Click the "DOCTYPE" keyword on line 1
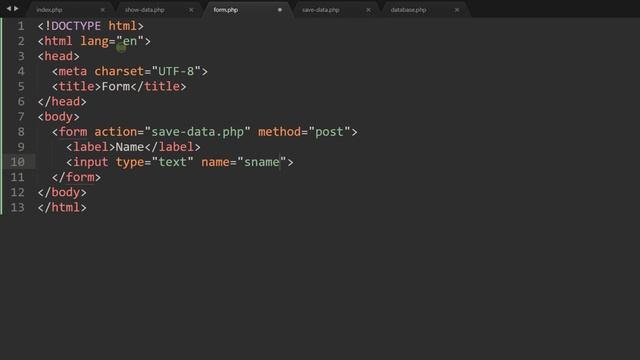Viewport: 640px width, 360px height. 76,26
